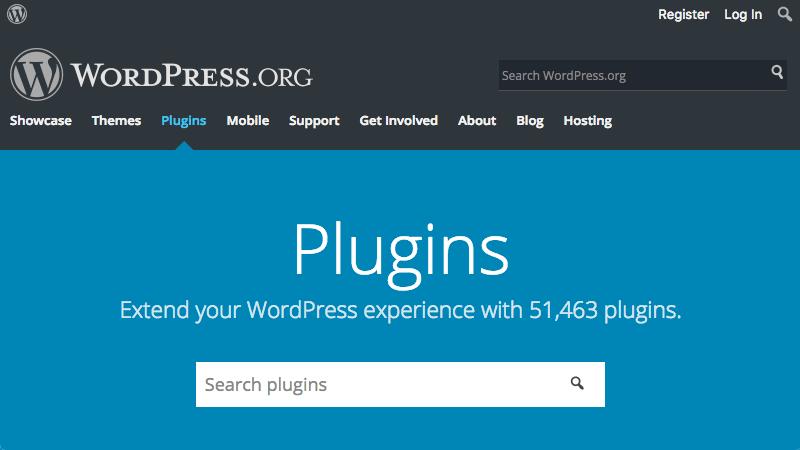
Task: Open the Showcase menu item
Action: (x=41, y=120)
